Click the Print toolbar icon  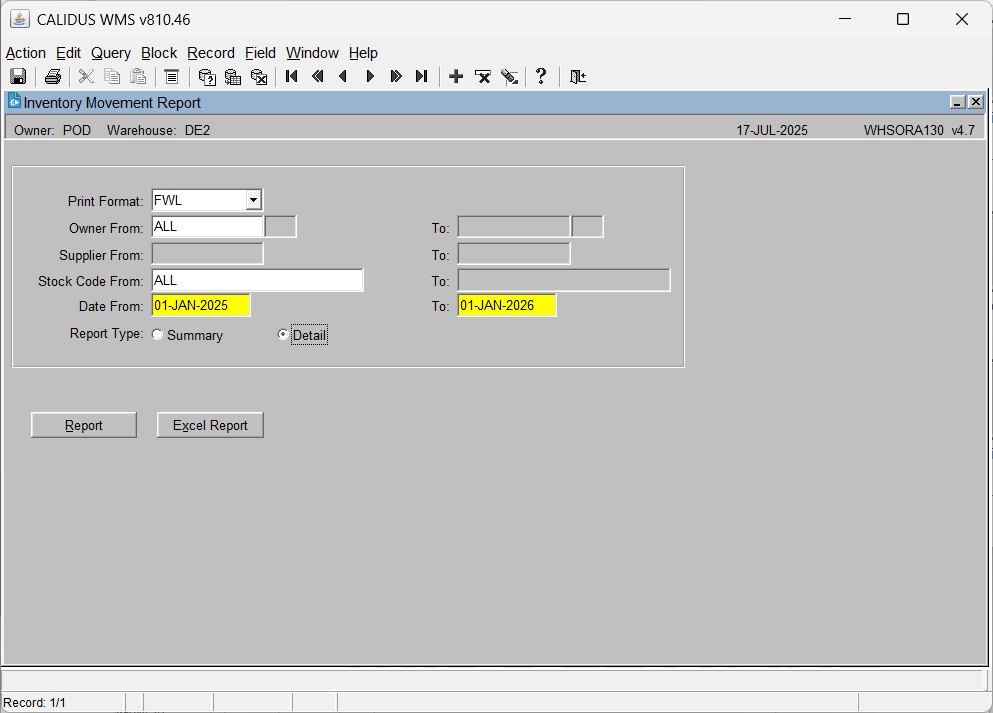coord(53,77)
